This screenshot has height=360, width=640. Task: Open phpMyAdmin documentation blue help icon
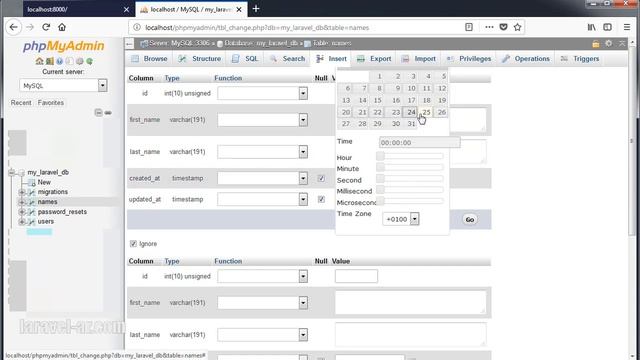[x=60, y=61]
